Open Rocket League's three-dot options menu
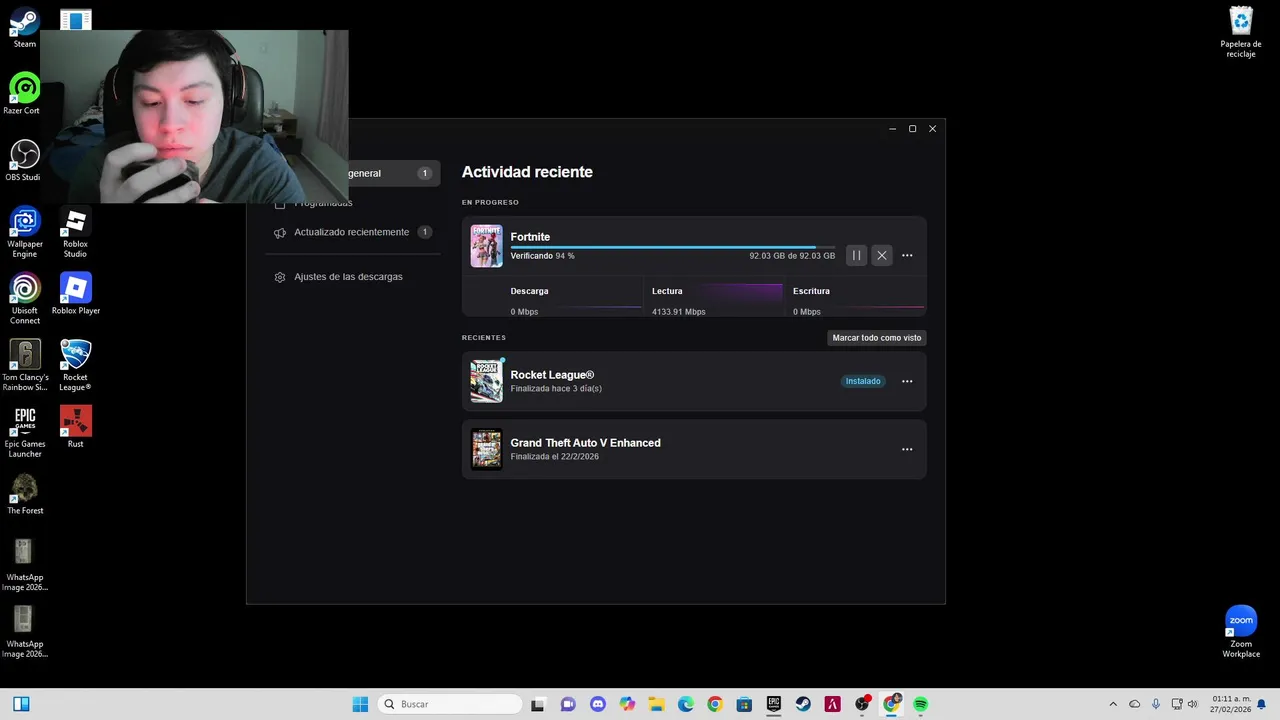The width and height of the screenshot is (1280, 720). 907,381
